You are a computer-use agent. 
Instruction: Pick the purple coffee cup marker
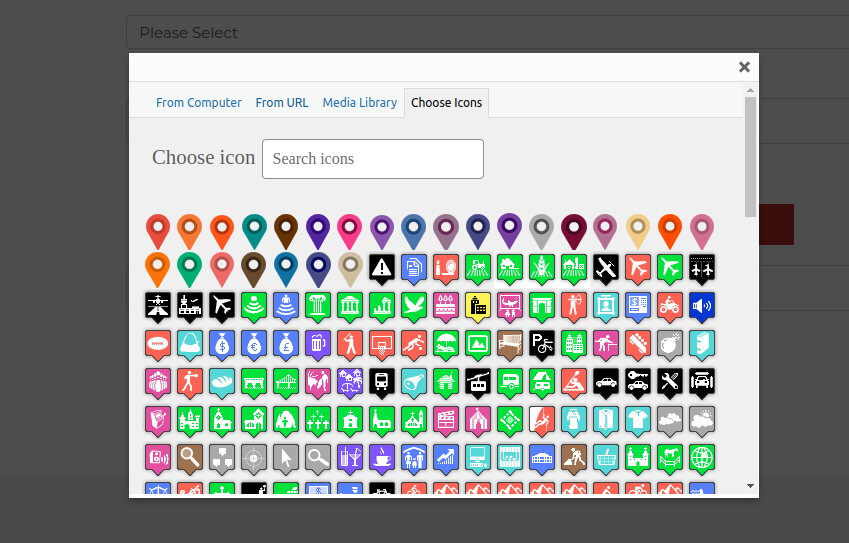point(382,458)
